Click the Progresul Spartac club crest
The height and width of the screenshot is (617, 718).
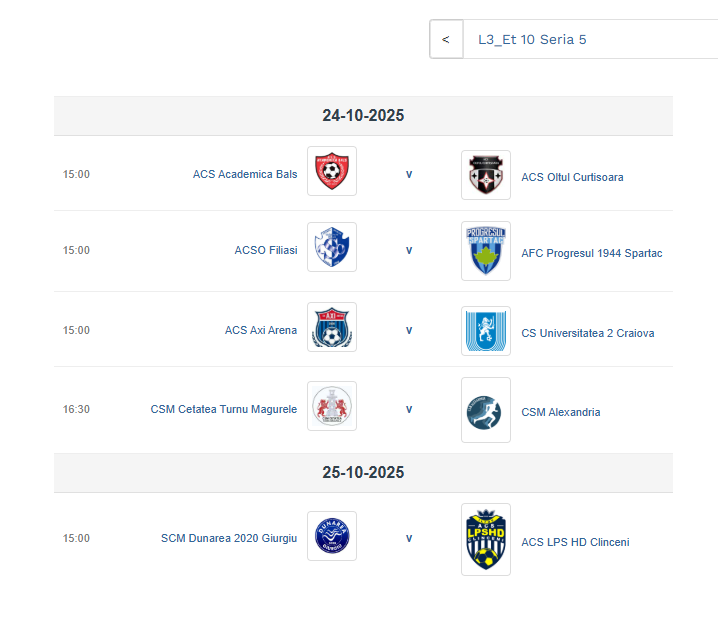pos(486,251)
